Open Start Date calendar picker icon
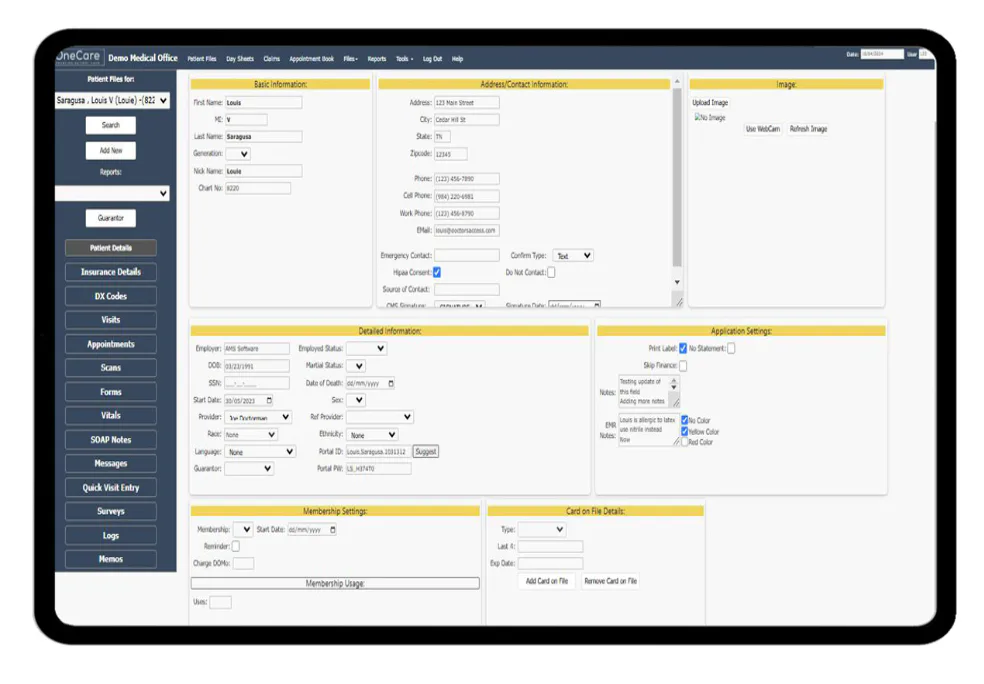 click(x=269, y=400)
